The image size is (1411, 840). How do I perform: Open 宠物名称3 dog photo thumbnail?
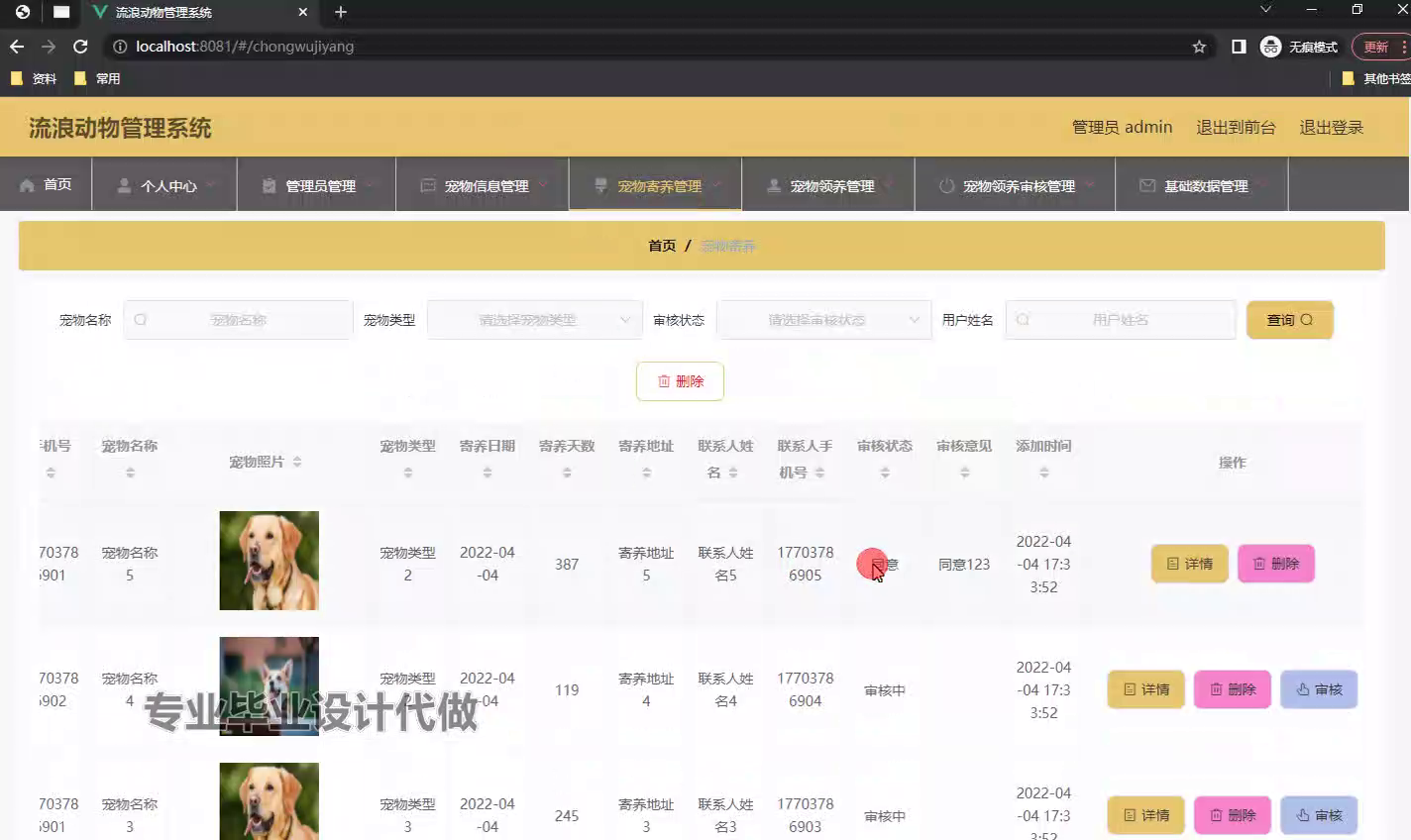pos(270,801)
